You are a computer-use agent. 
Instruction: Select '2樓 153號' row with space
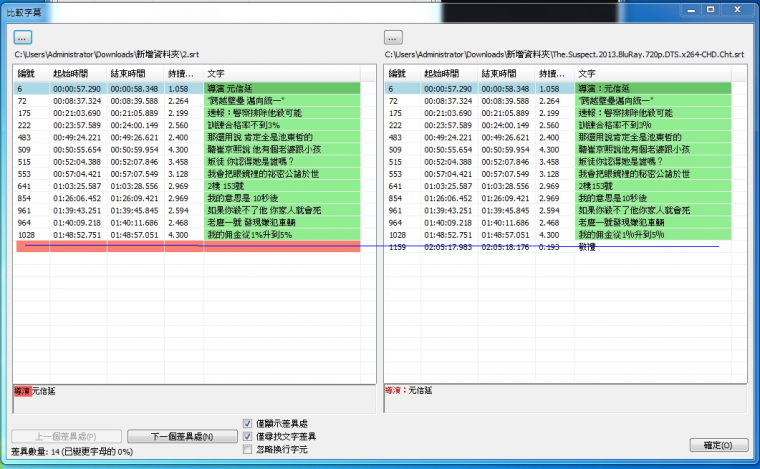(x=188, y=186)
